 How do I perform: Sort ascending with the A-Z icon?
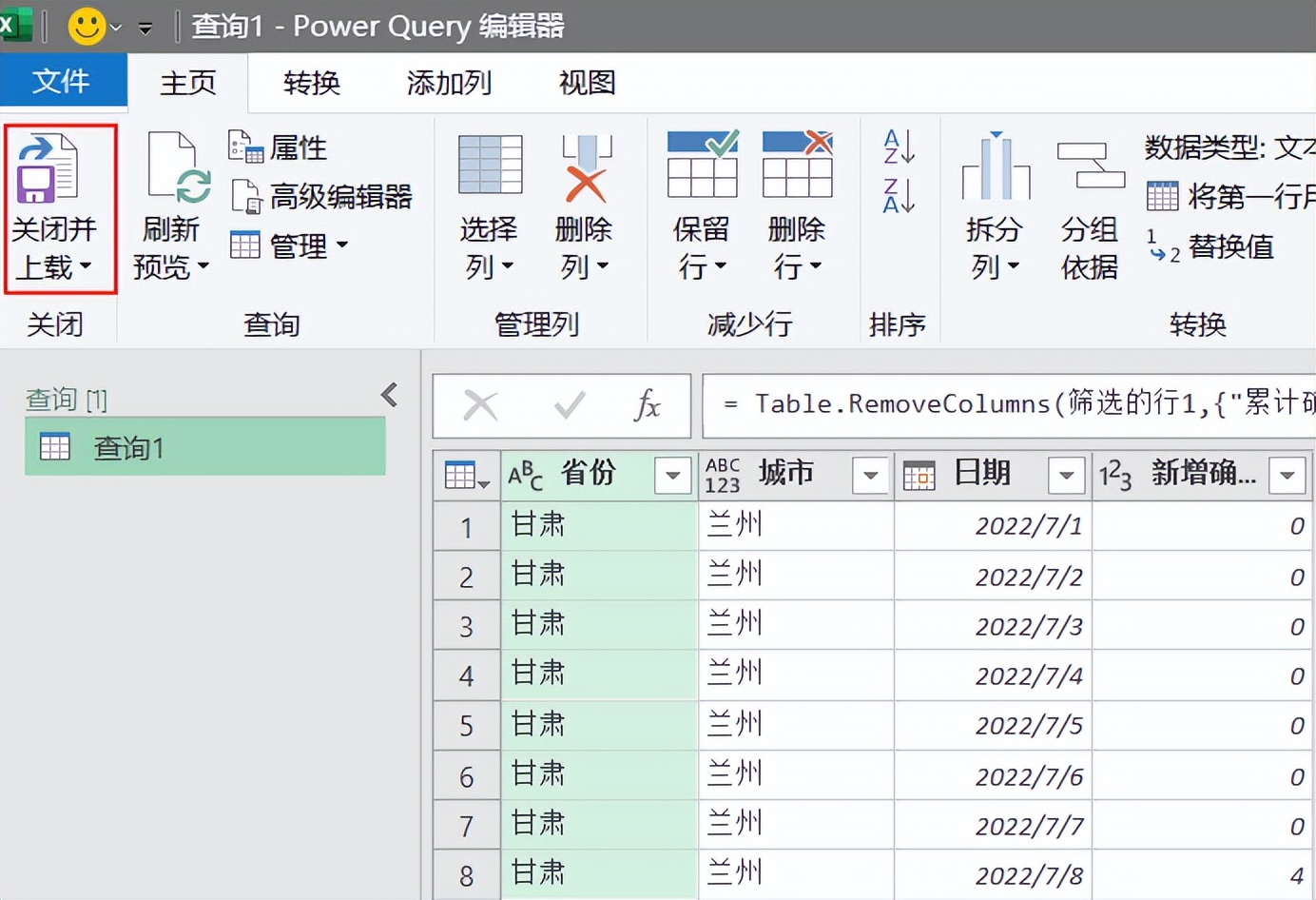(899, 147)
